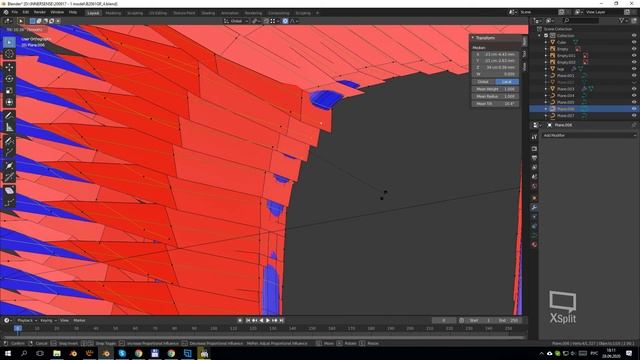
Task: Open the Render menu
Action: pos(40,12)
